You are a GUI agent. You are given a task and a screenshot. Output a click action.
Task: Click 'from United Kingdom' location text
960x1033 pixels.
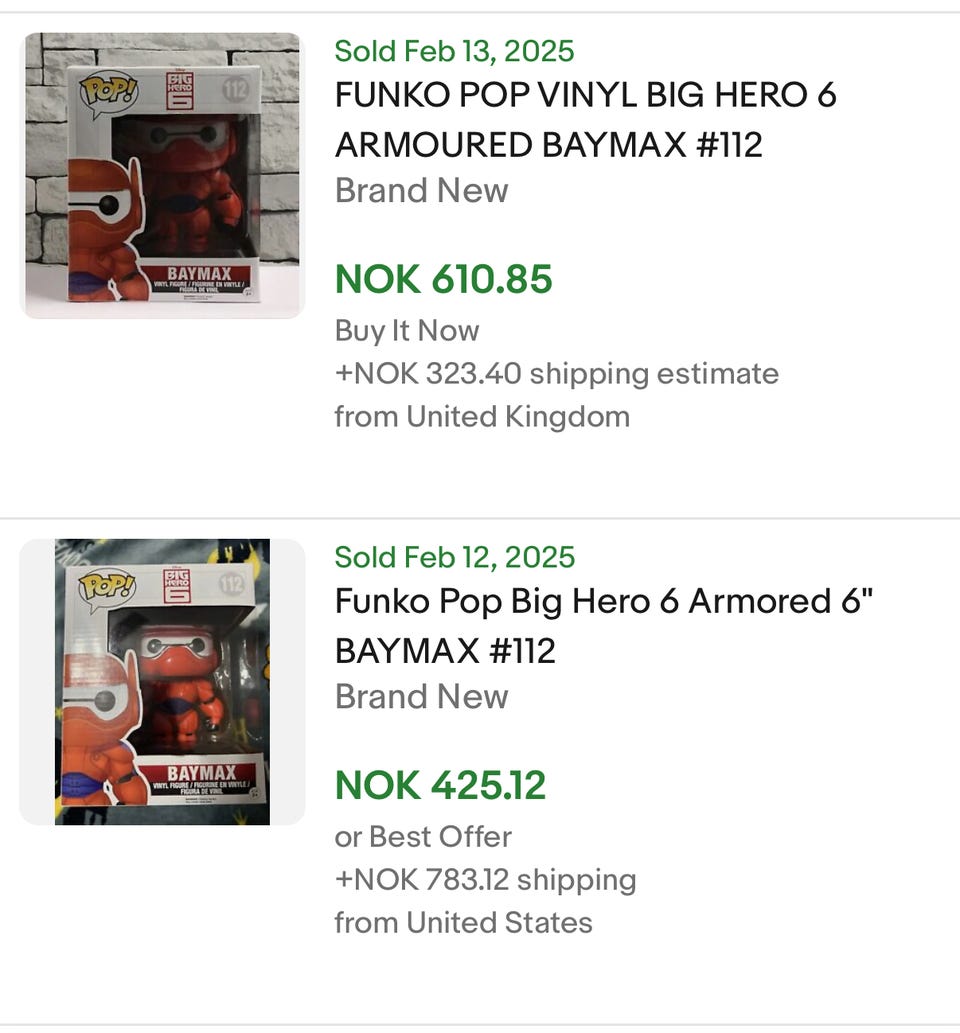[481, 416]
